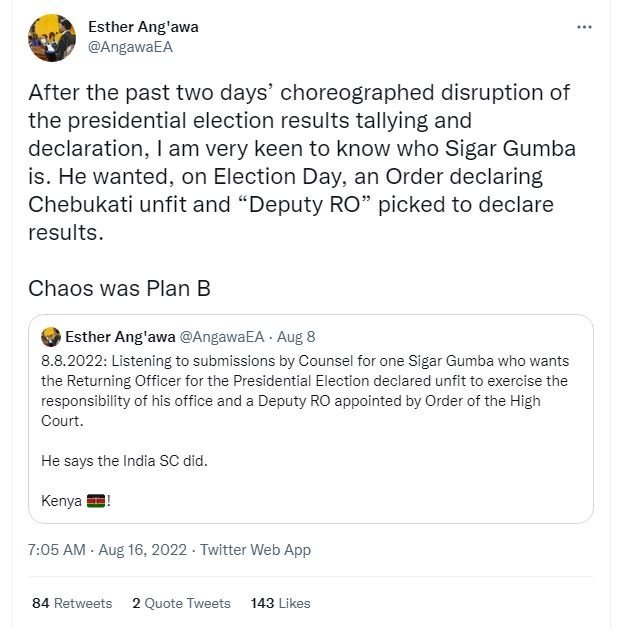Open the tweet's more options ellipsis
Viewport: 618px width, 629px height.
585,27
